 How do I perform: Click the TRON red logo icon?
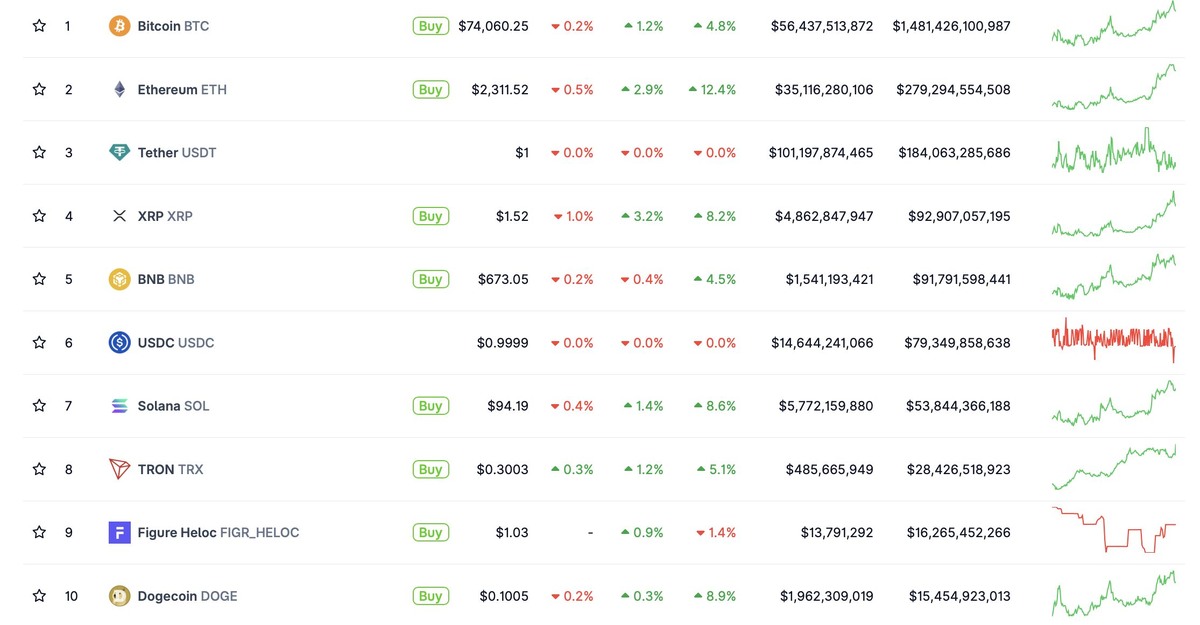pyautogui.click(x=120, y=469)
